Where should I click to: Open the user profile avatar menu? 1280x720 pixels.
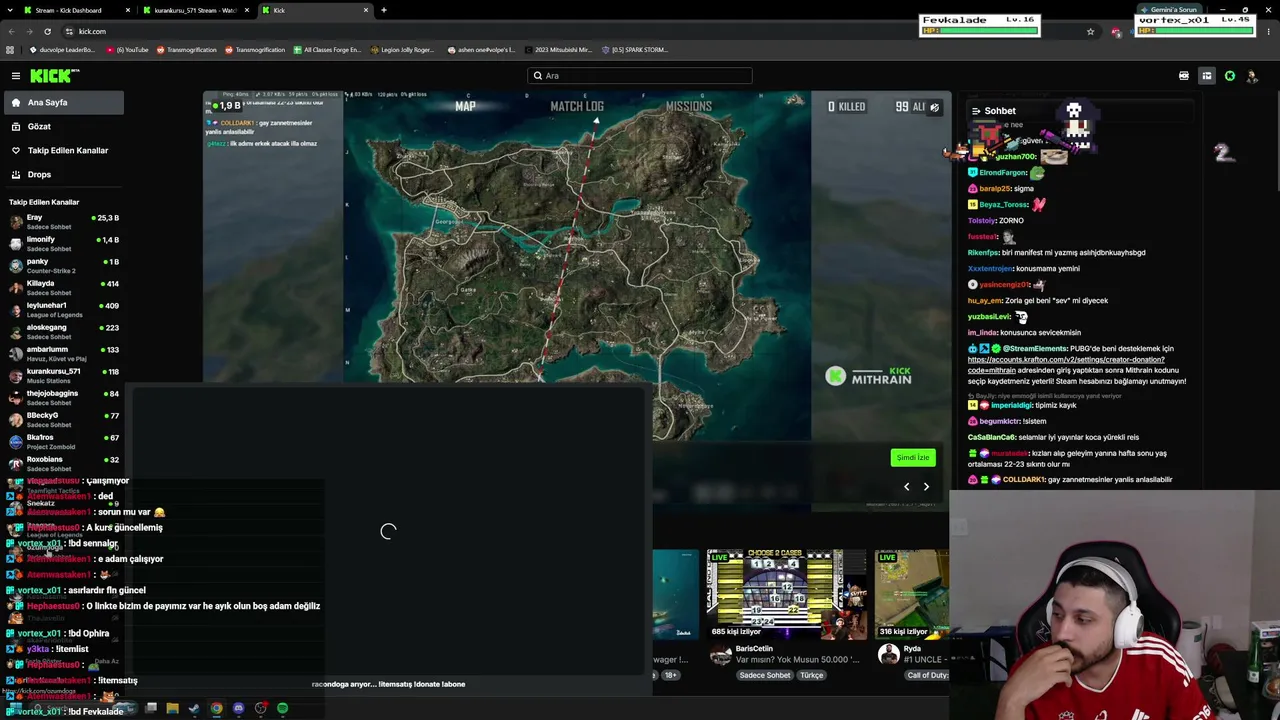tap(1252, 76)
